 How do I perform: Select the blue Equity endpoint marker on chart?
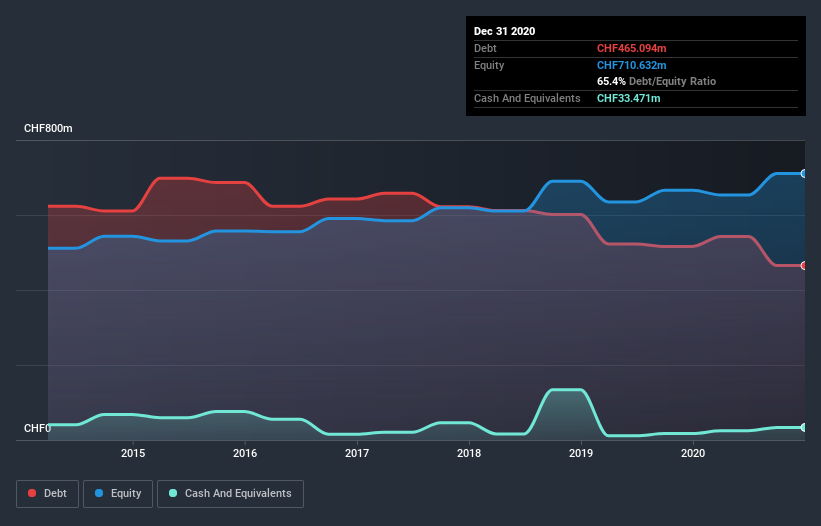803,173
